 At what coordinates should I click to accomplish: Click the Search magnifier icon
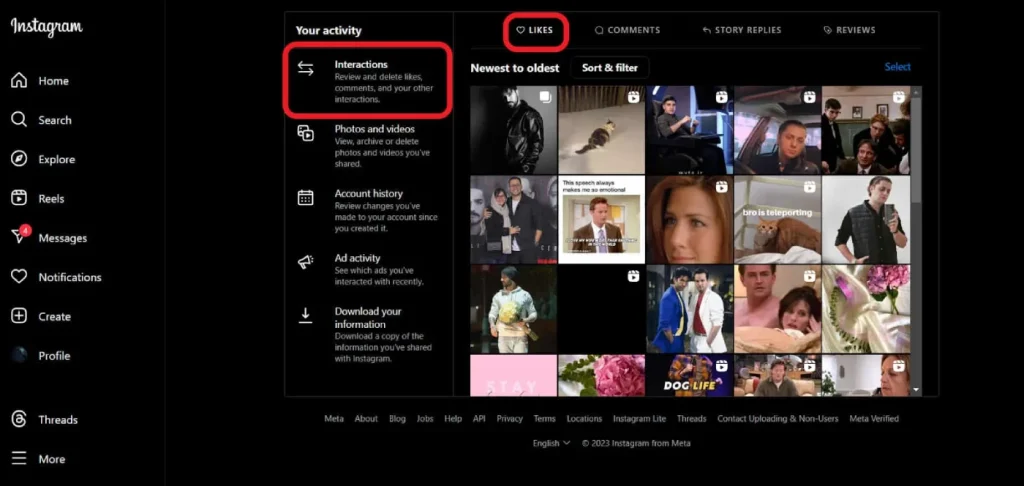coord(20,120)
